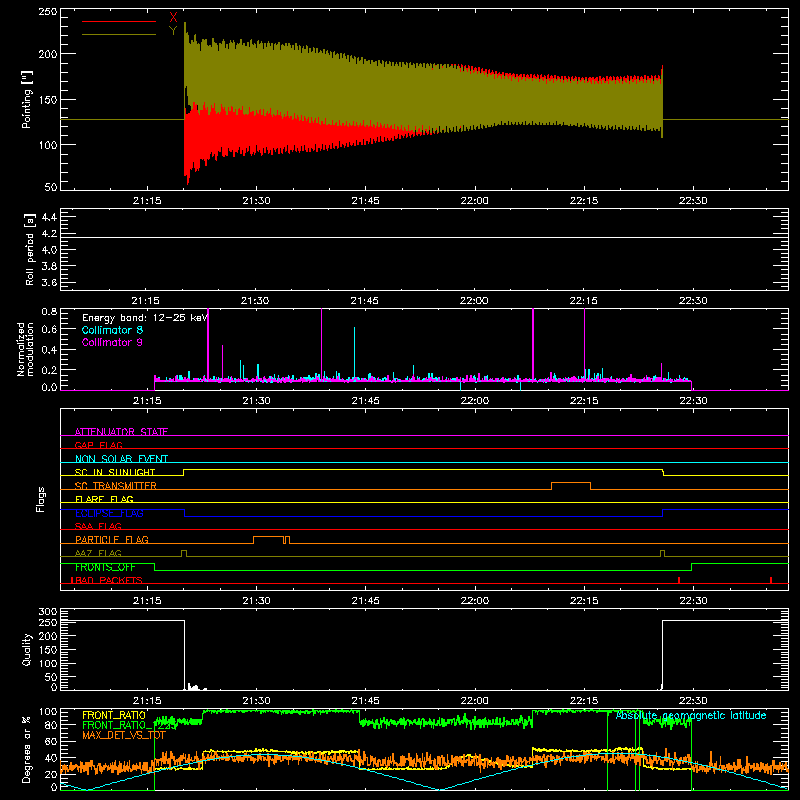Click the 0.4 tick on modulation axis
Image resolution: width=800 pixels, height=800 pixels.
(x=49, y=350)
